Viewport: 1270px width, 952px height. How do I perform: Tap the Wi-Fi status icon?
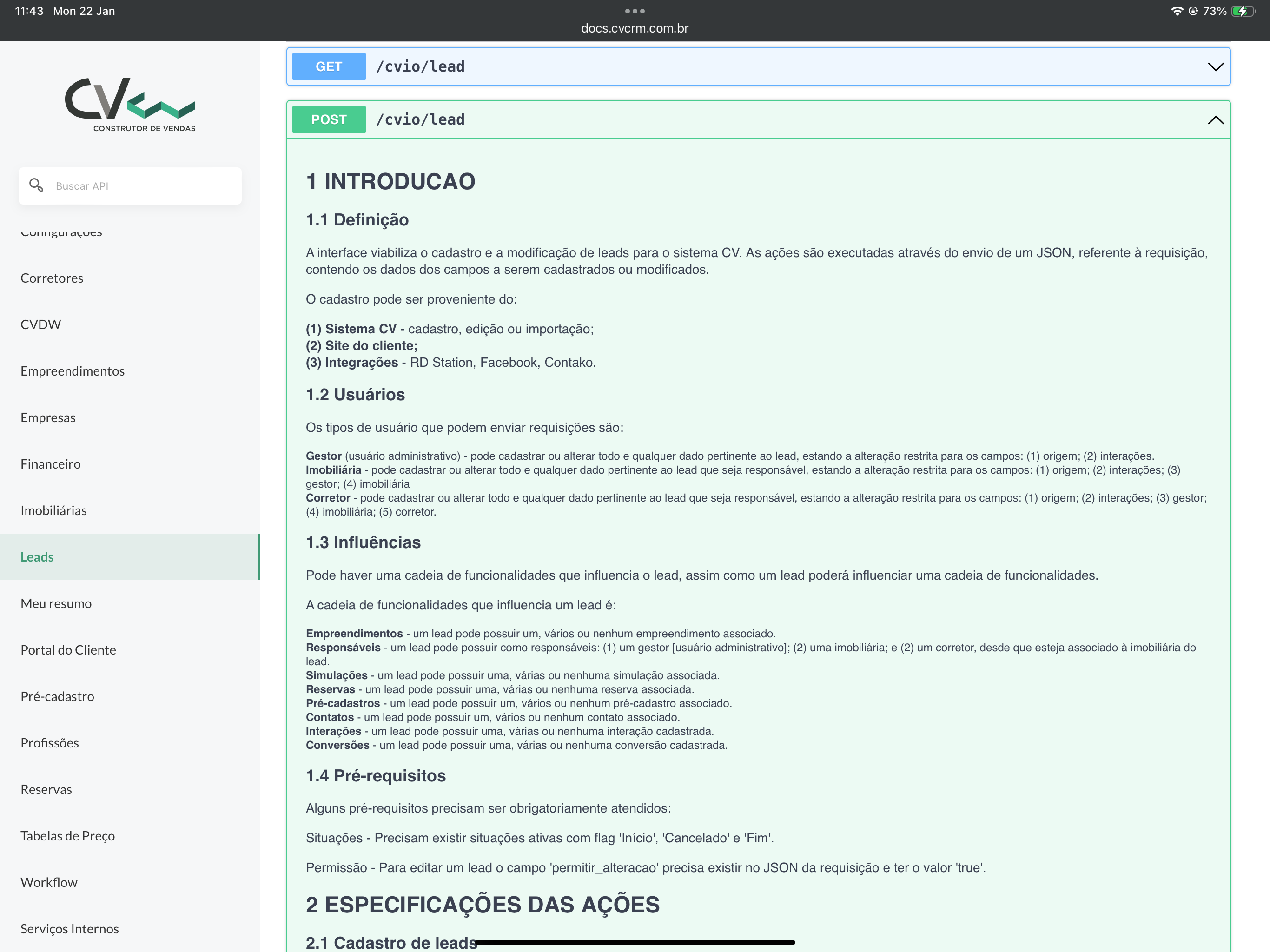point(1177,11)
